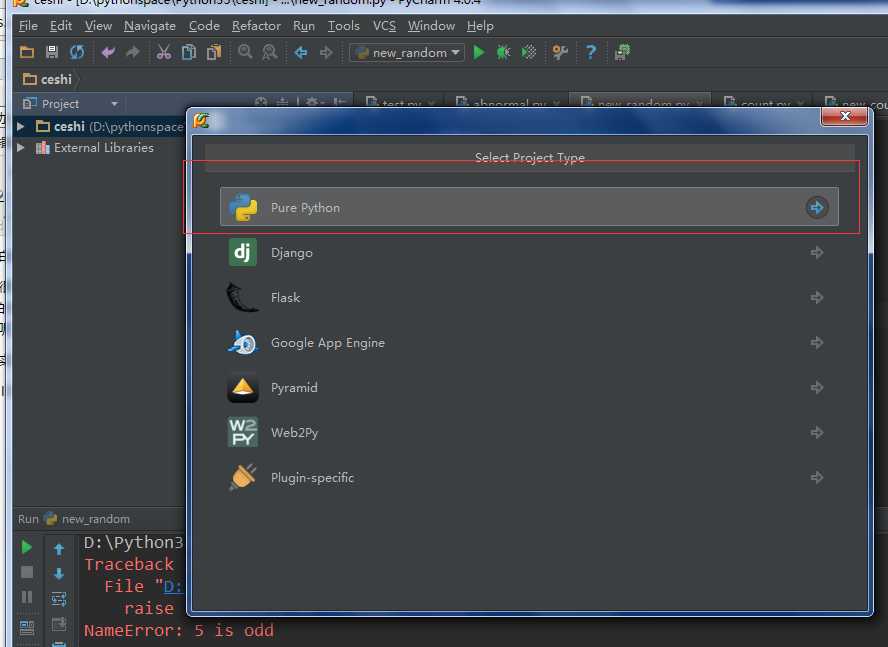
Task: Click the Redo arrow icon
Action: tap(133, 53)
